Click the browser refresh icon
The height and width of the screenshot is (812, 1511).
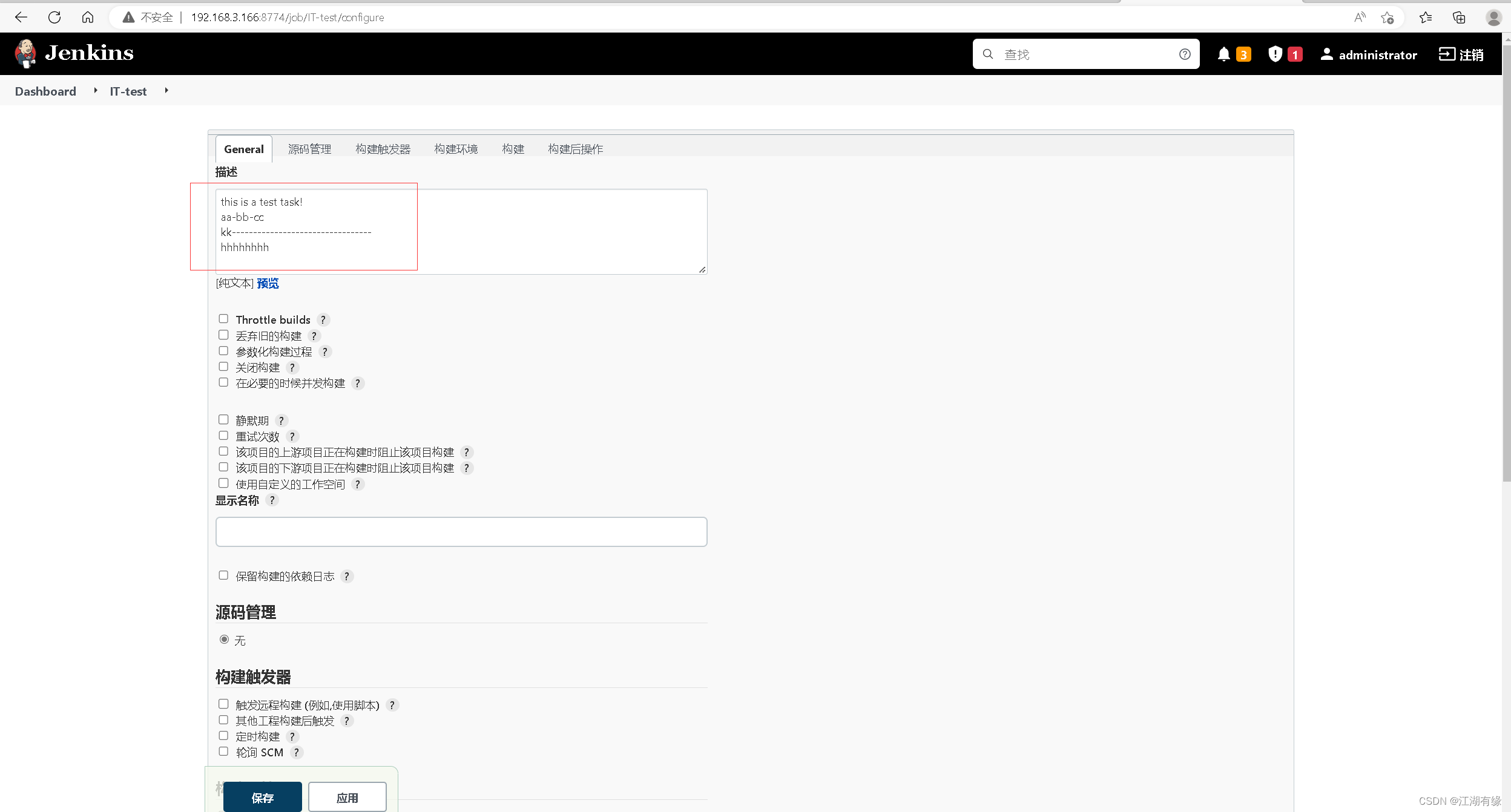54,18
